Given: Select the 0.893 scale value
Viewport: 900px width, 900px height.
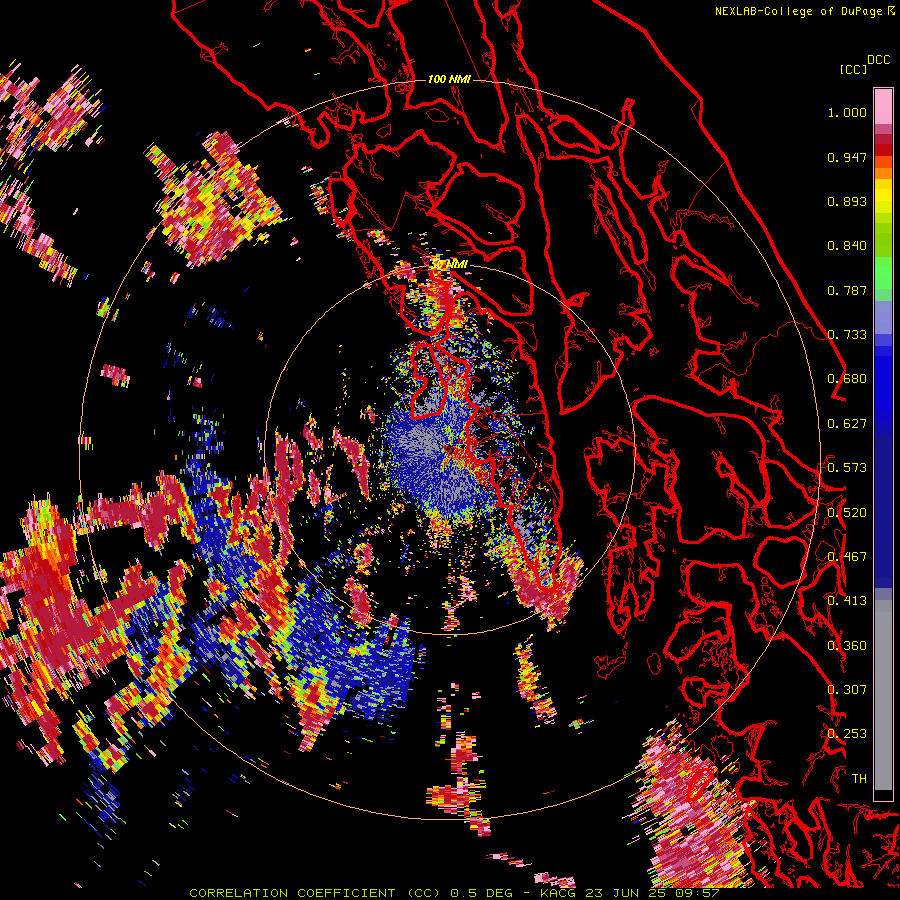Looking at the screenshot, I should coord(847,201).
